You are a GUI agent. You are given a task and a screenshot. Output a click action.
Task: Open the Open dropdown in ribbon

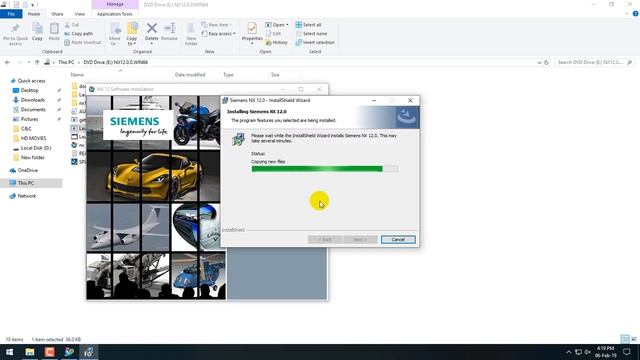pyautogui.click(x=277, y=25)
